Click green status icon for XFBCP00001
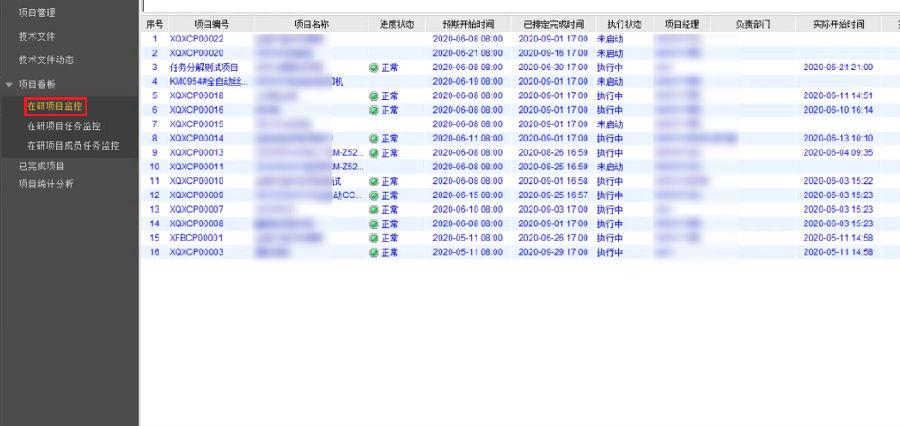900x426 pixels. [x=374, y=239]
